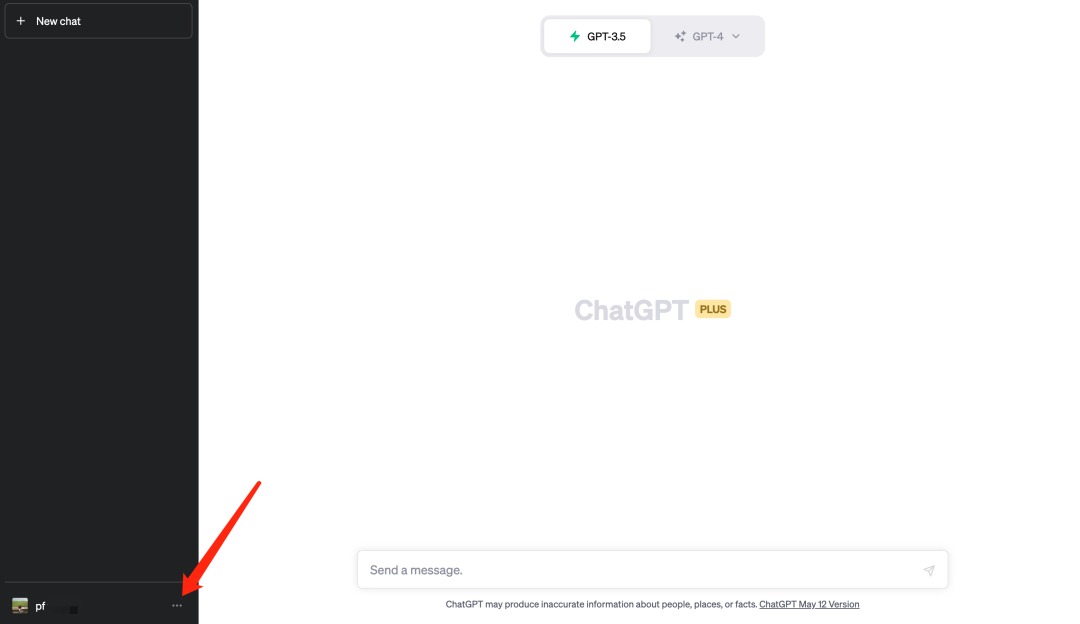Switch to the GPT-3.5 model tab
The height and width of the screenshot is (624, 1080).
(x=597, y=37)
